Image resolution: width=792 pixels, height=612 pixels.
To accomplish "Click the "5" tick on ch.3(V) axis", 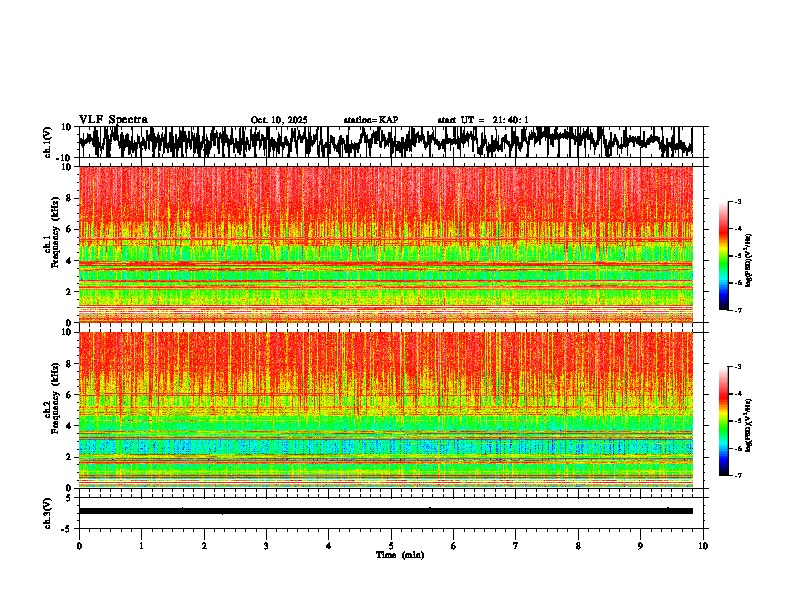I will pyautogui.click(x=70, y=498).
